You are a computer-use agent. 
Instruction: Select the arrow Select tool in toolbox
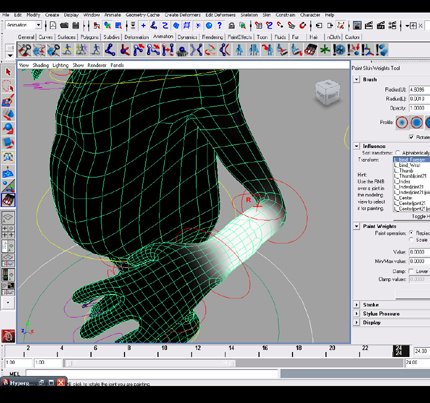(x=8, y=72)
